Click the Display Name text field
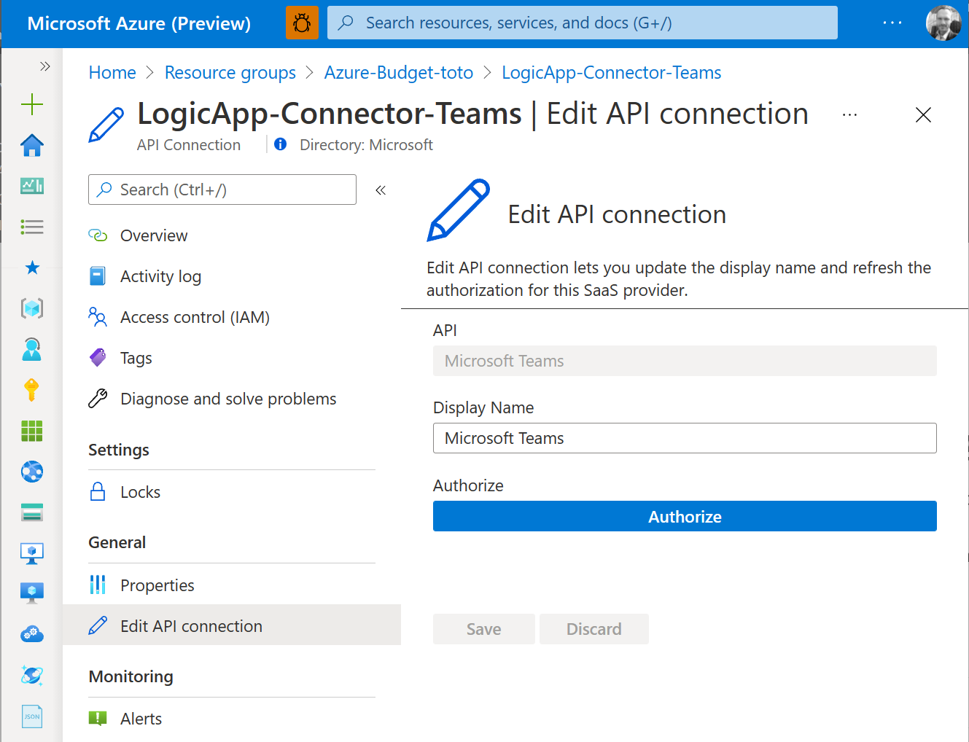This screenshot has height=742, width=969. [685, 438]
